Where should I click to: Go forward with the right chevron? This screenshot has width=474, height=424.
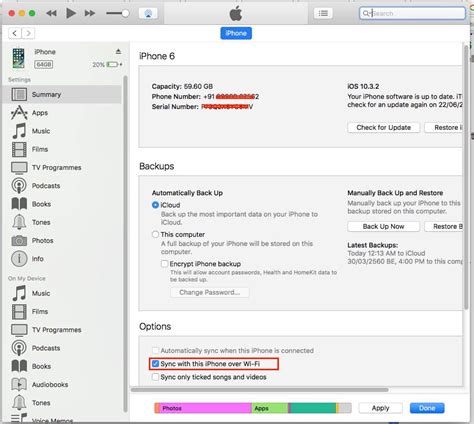(28, 33)
